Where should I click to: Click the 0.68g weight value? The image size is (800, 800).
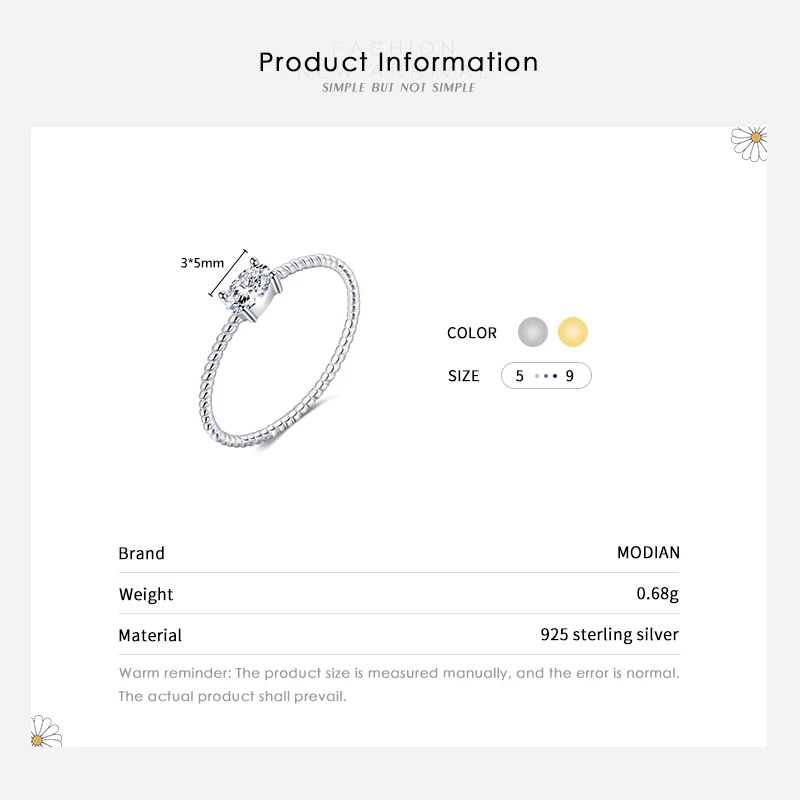click(657, 593)
